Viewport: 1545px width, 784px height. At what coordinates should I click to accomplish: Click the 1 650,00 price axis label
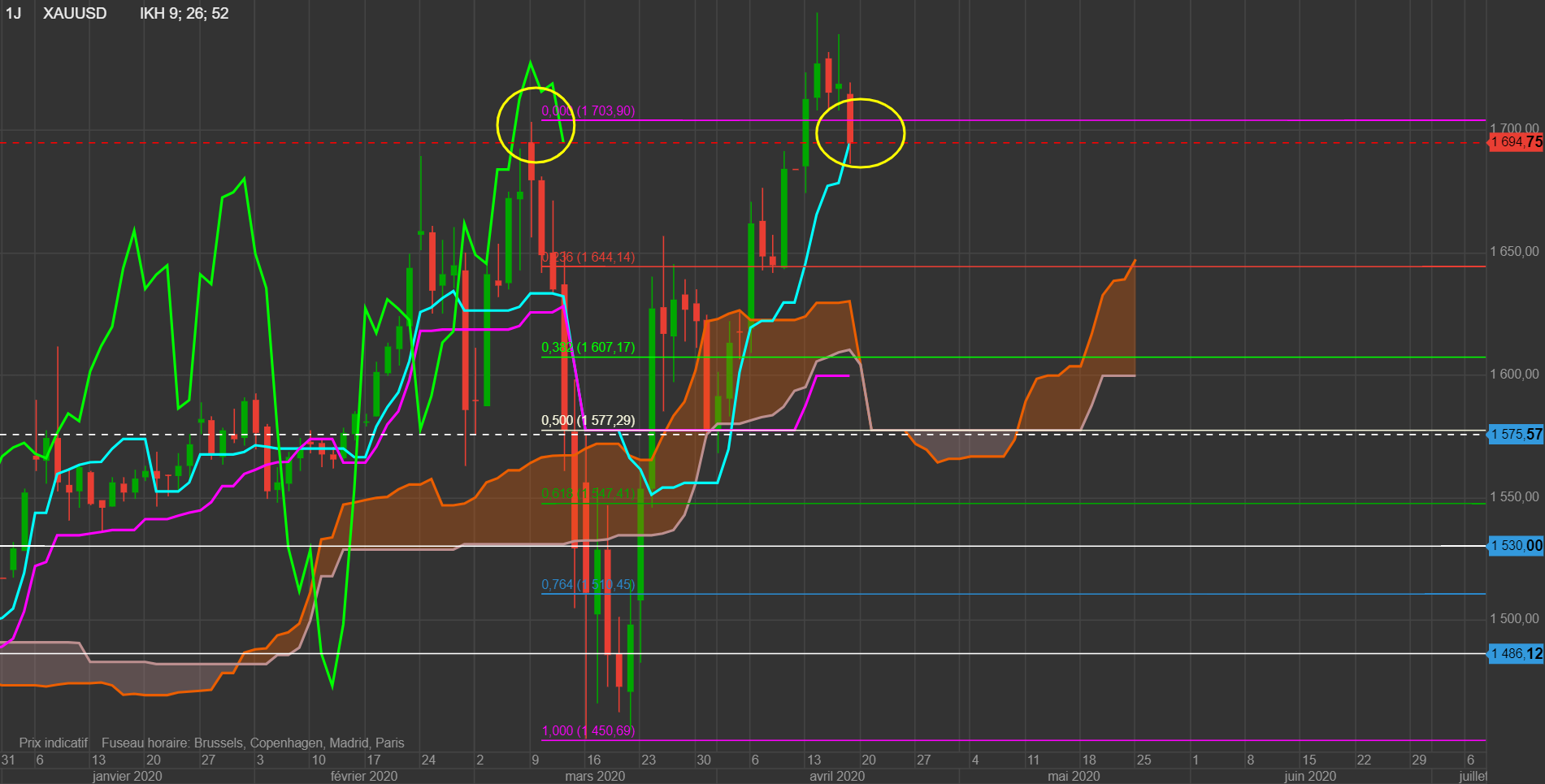click(1514, 252)
